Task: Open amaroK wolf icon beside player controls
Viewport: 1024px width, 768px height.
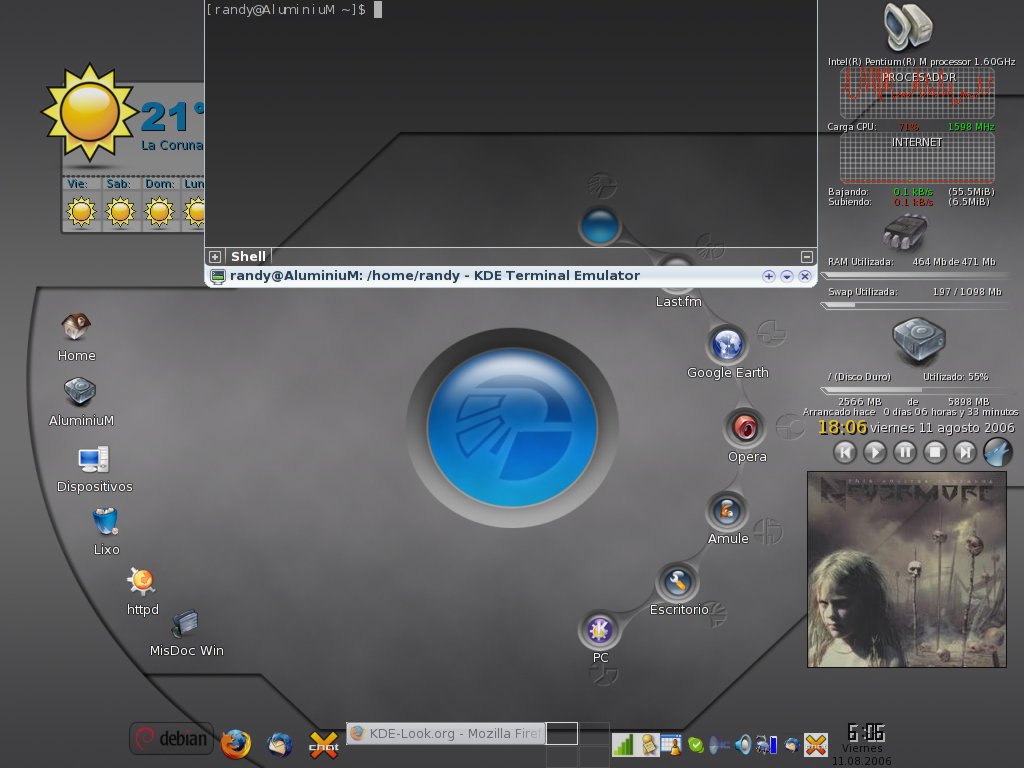Action: 998,452
